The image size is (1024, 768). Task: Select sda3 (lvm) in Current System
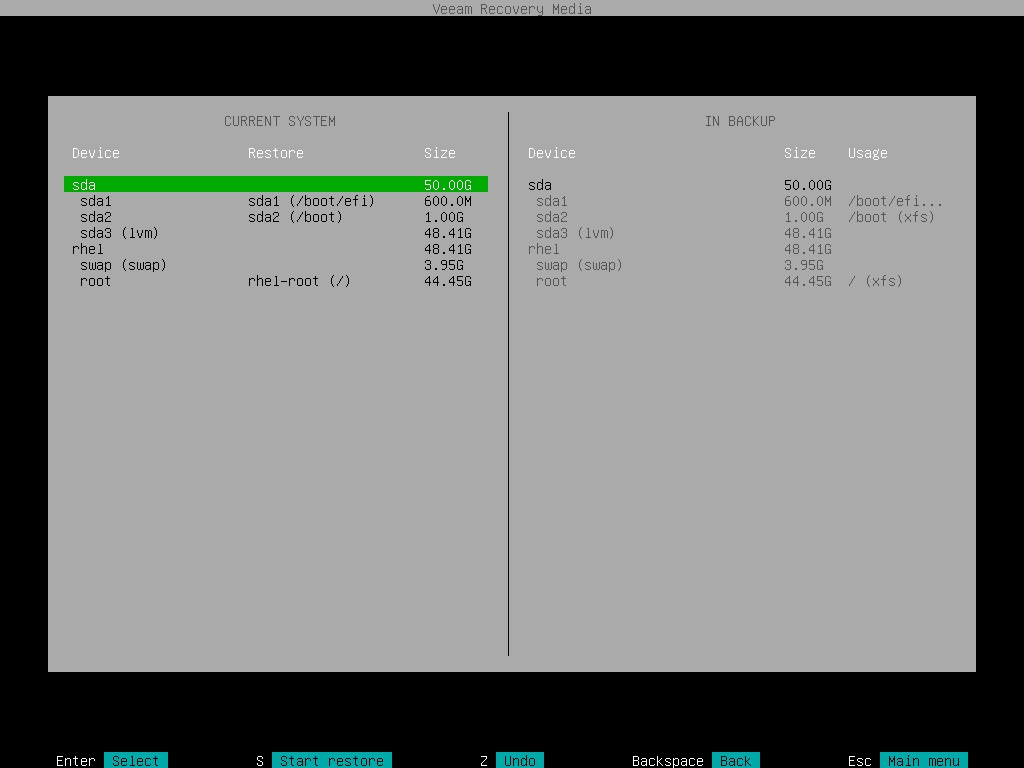119,233
